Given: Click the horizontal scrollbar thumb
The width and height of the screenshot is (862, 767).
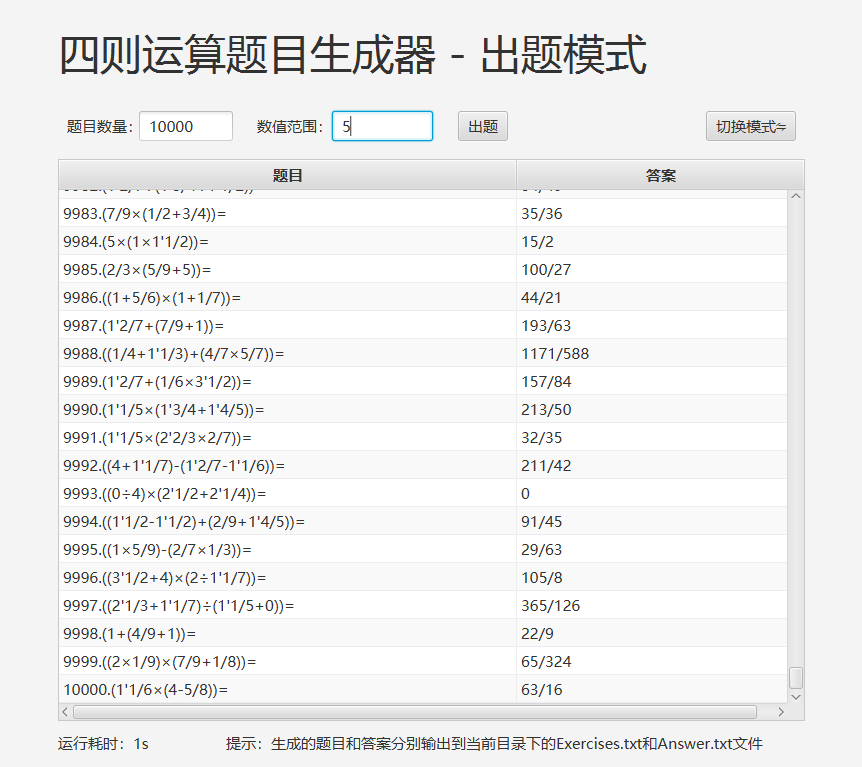Looking at the screenshot, I should 414,712.
